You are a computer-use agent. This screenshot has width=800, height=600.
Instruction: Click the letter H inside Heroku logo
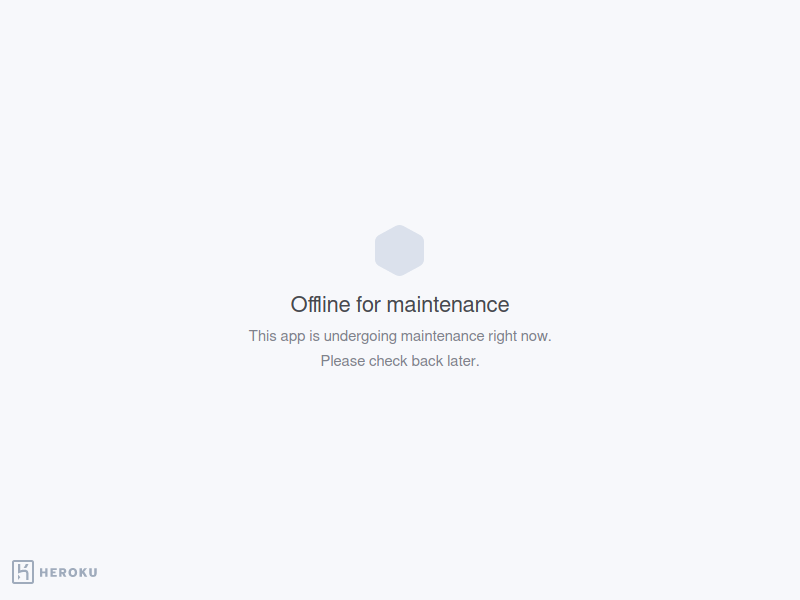(23, 572)
